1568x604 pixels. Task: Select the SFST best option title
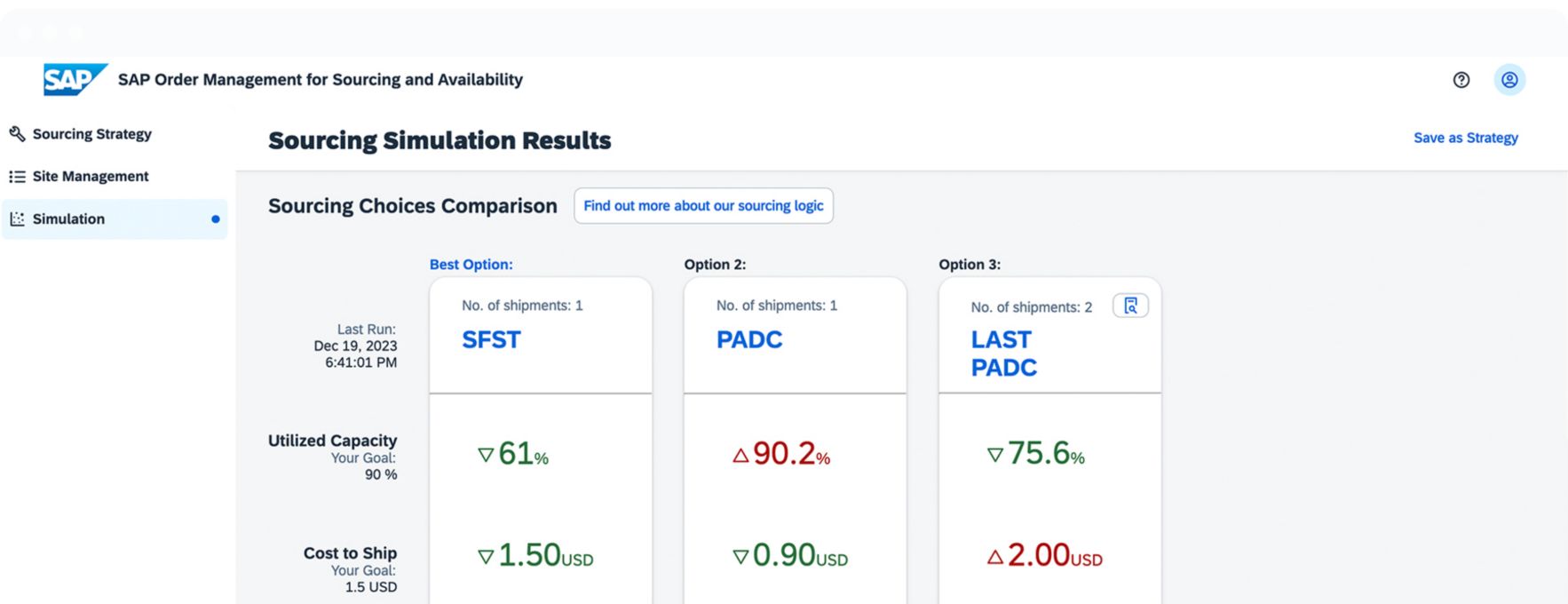[x=491, y=340]
